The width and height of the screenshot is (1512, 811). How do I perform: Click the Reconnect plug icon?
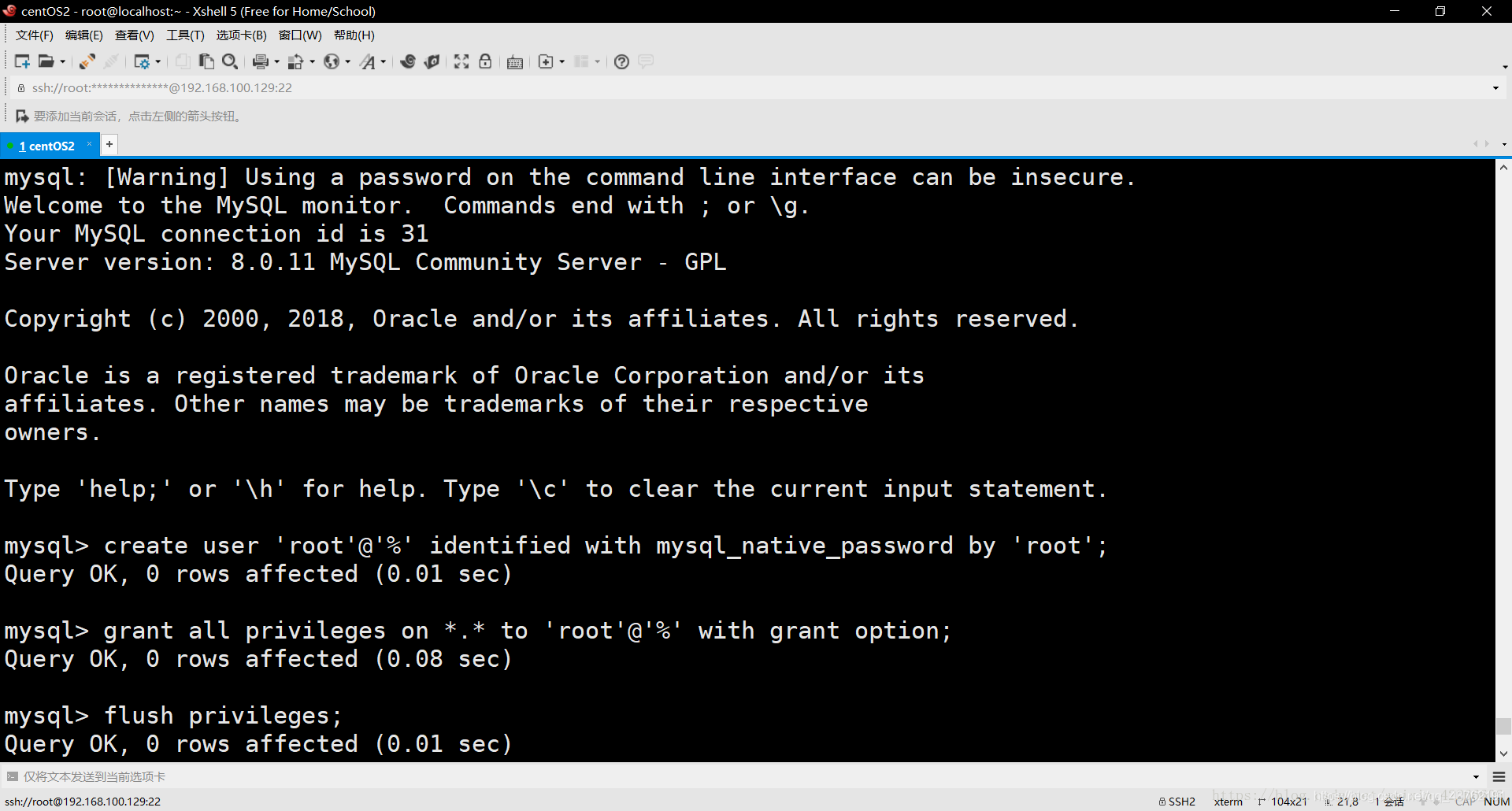[87, 61]
